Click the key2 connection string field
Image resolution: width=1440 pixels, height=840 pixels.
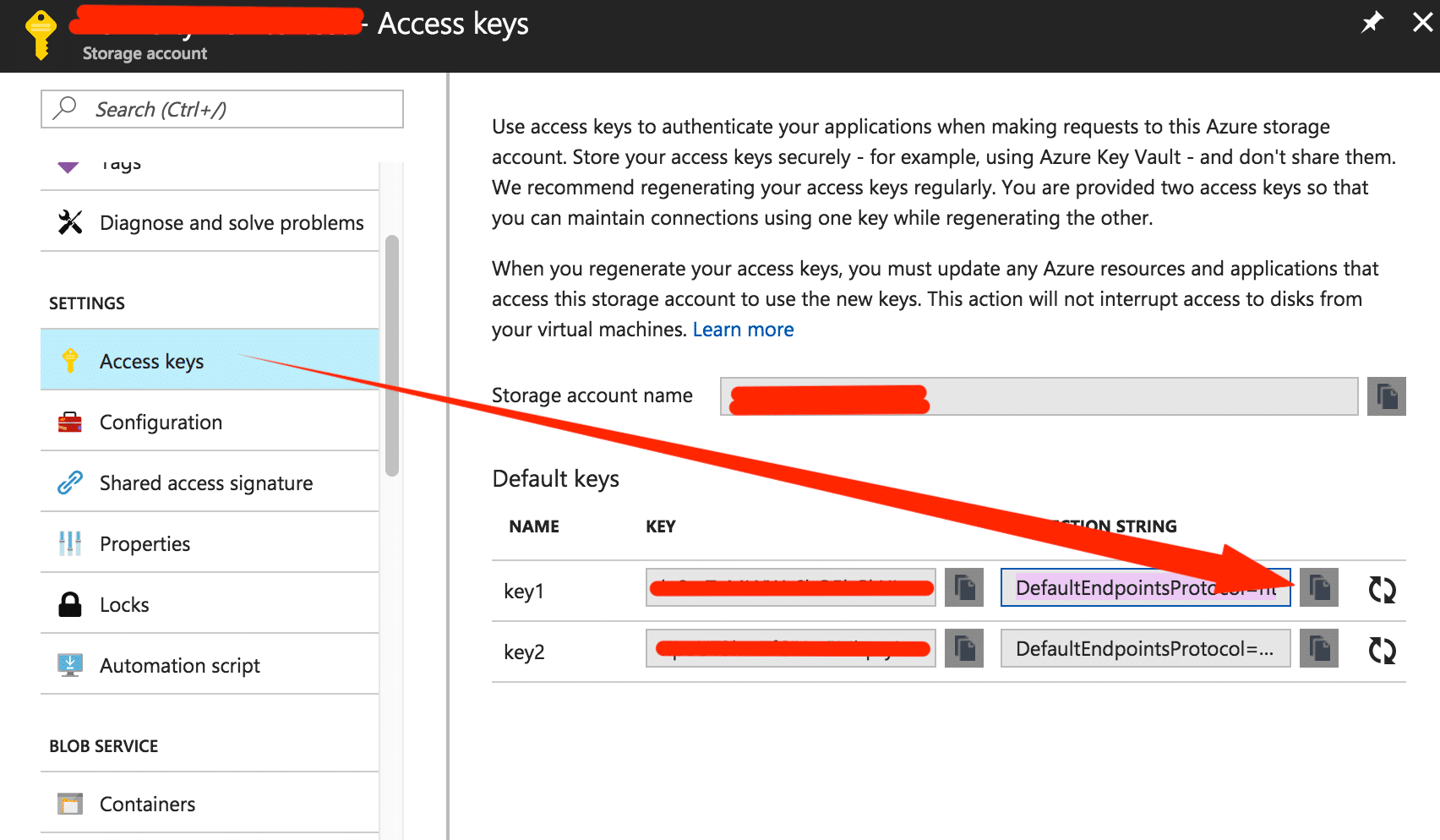tap(1145, 648)
